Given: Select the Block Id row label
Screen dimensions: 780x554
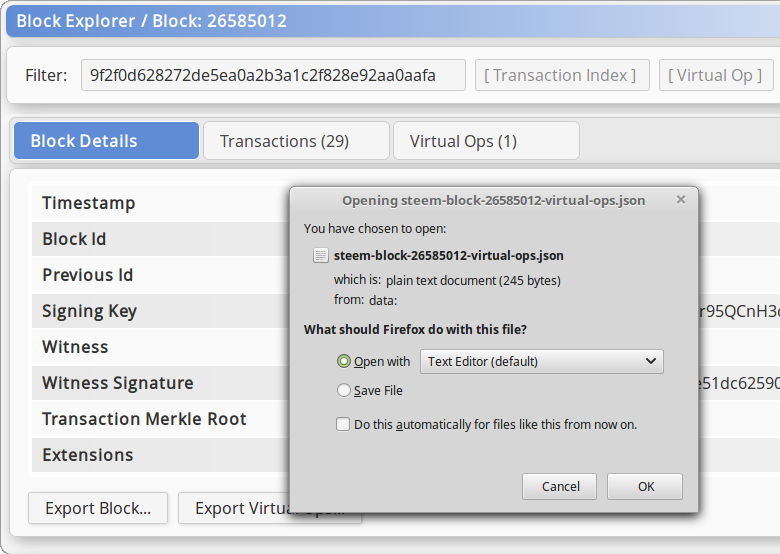Looking at the screenshot, I should [x=74, y=239].
